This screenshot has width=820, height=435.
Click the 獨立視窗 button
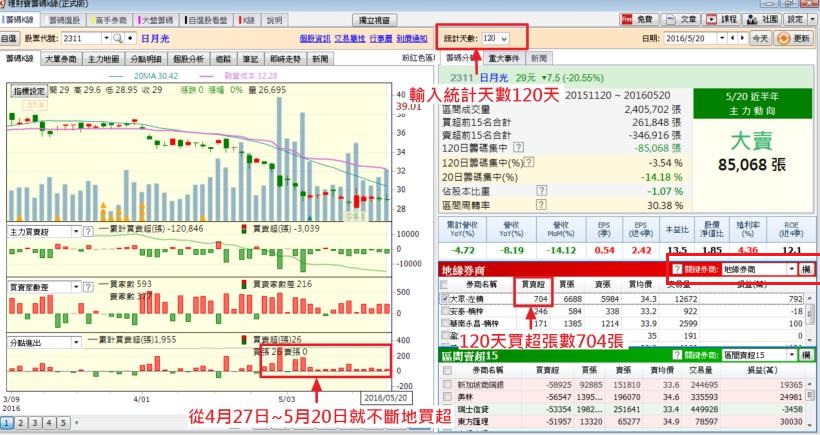click(373, 20)
